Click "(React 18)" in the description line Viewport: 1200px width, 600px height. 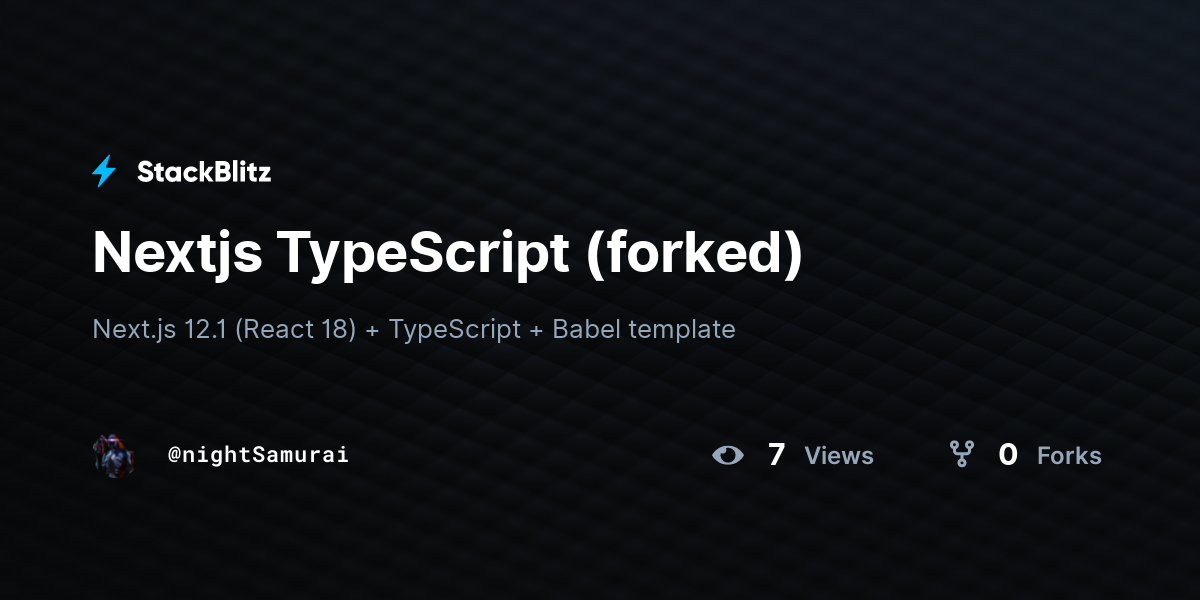point(296,329)
